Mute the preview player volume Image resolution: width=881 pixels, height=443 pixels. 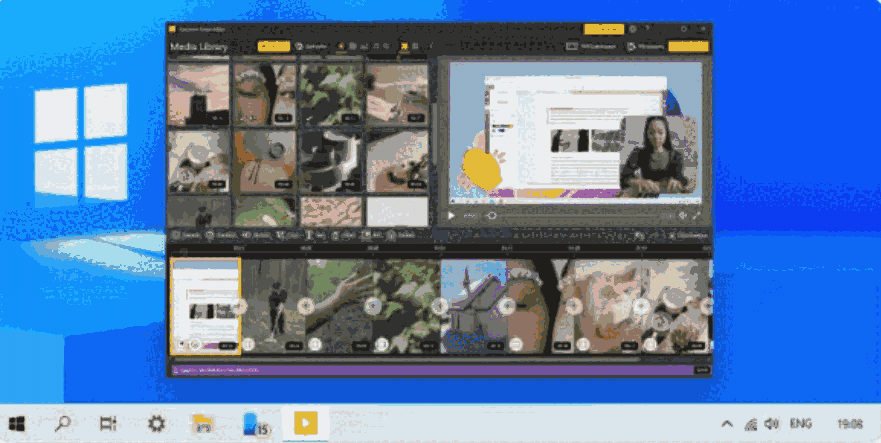(x=683, y=215)
